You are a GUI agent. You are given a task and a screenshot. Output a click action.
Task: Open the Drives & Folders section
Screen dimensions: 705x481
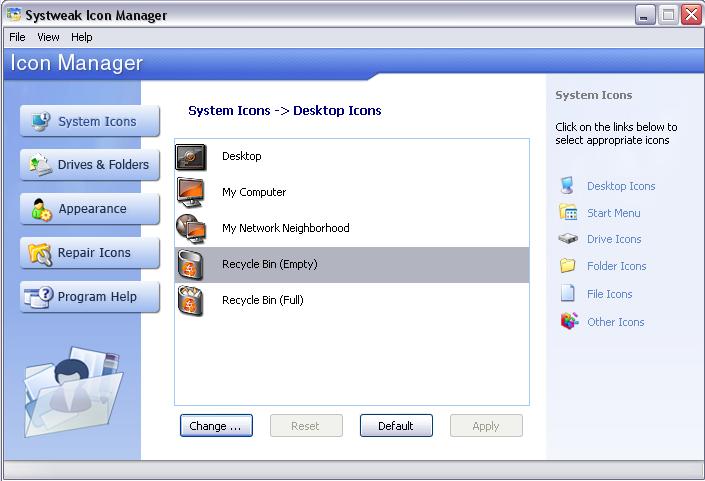click(90, 165)
